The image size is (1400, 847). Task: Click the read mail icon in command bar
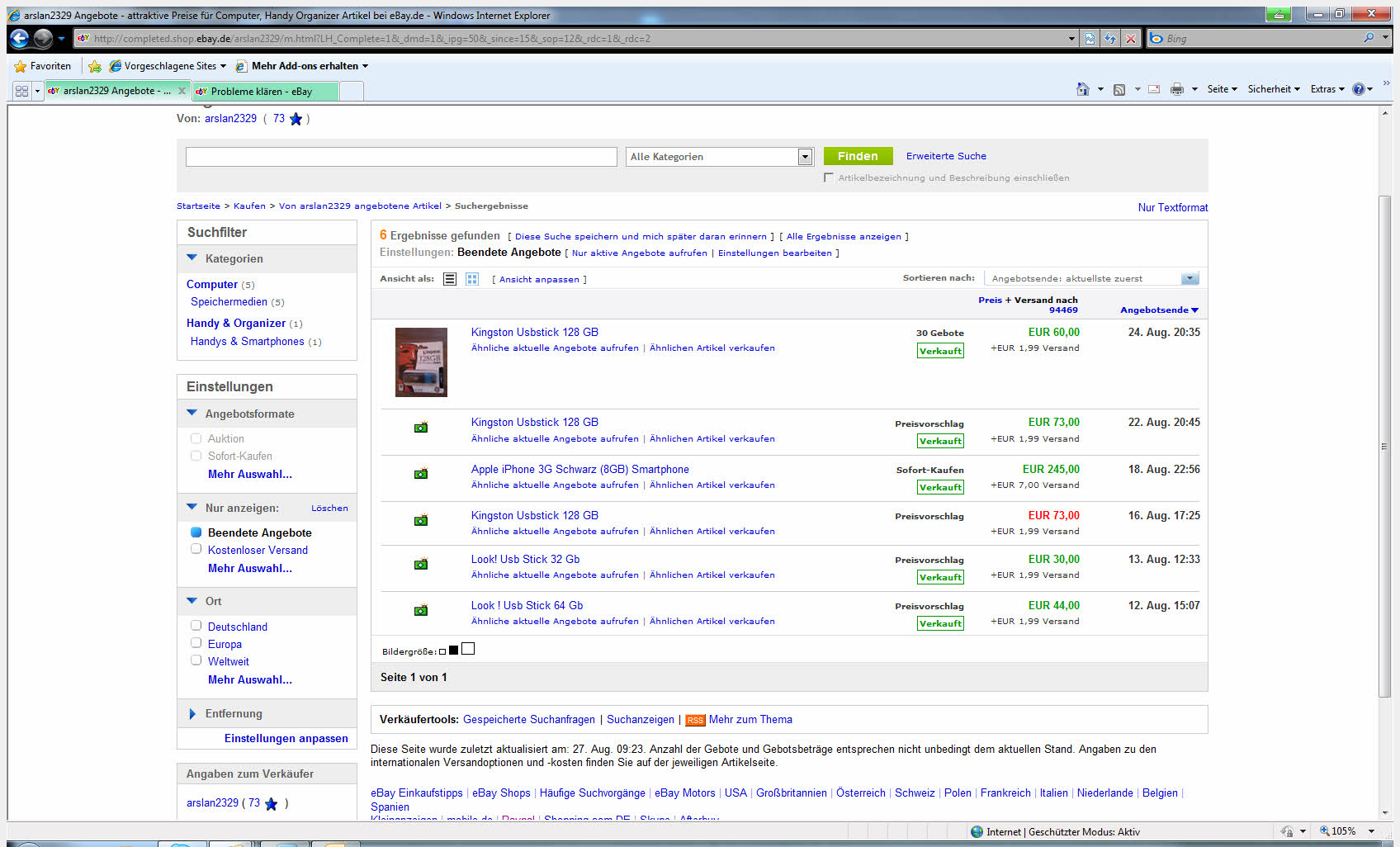point(1154,89)
